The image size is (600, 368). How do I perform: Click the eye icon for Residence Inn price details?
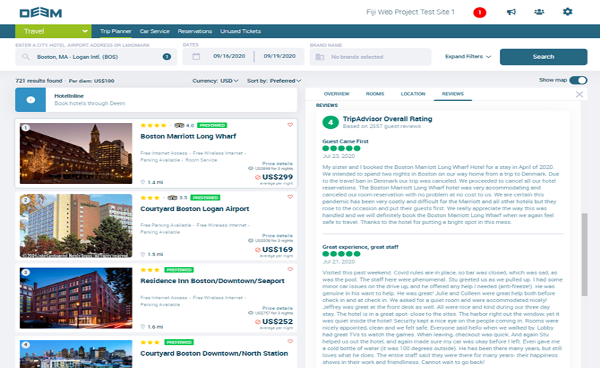point(251,313)
